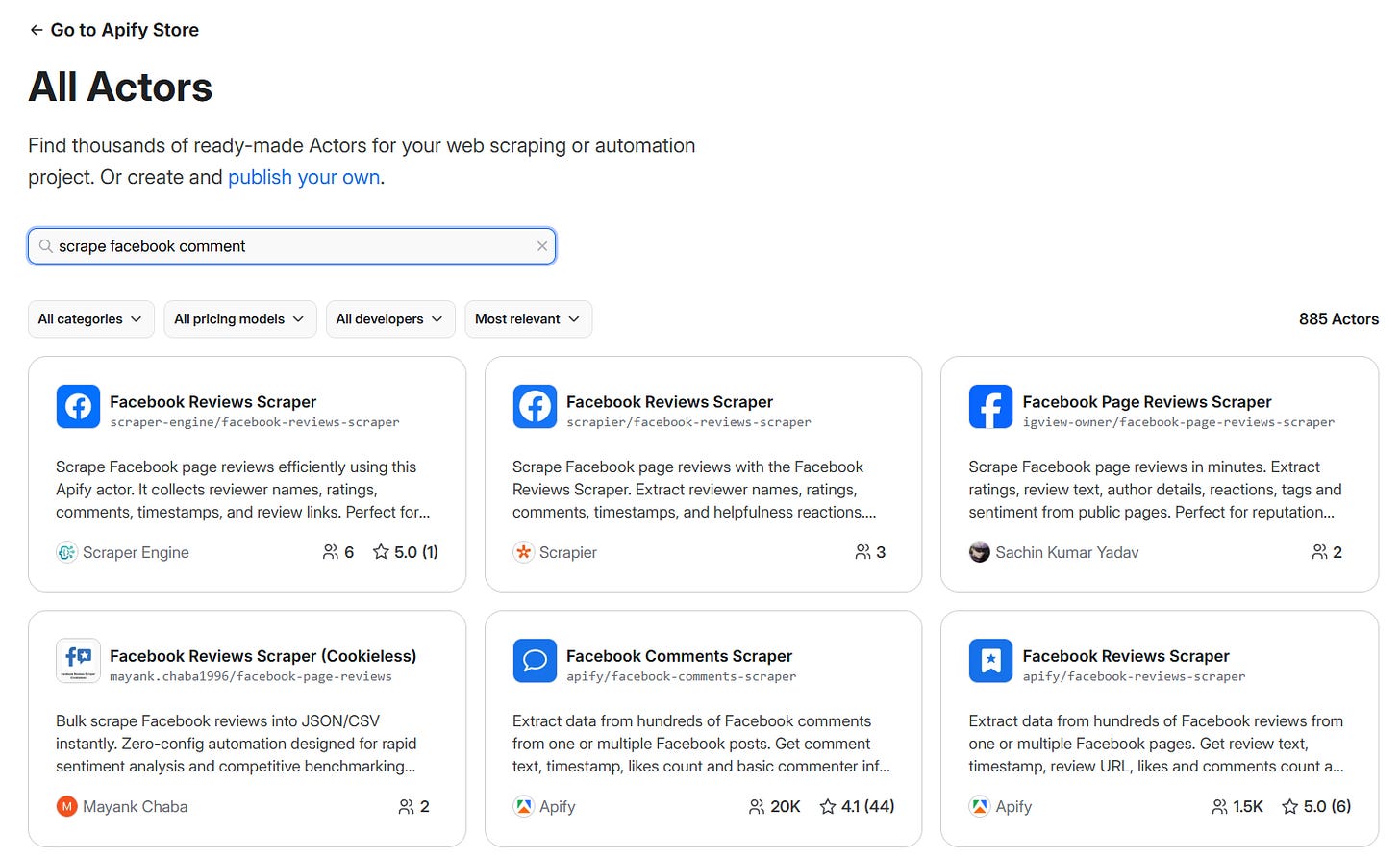Viewport: 1400px width, 859px height.
Task: Click the users icon beside 20K
Action: [x=757, y=806]
